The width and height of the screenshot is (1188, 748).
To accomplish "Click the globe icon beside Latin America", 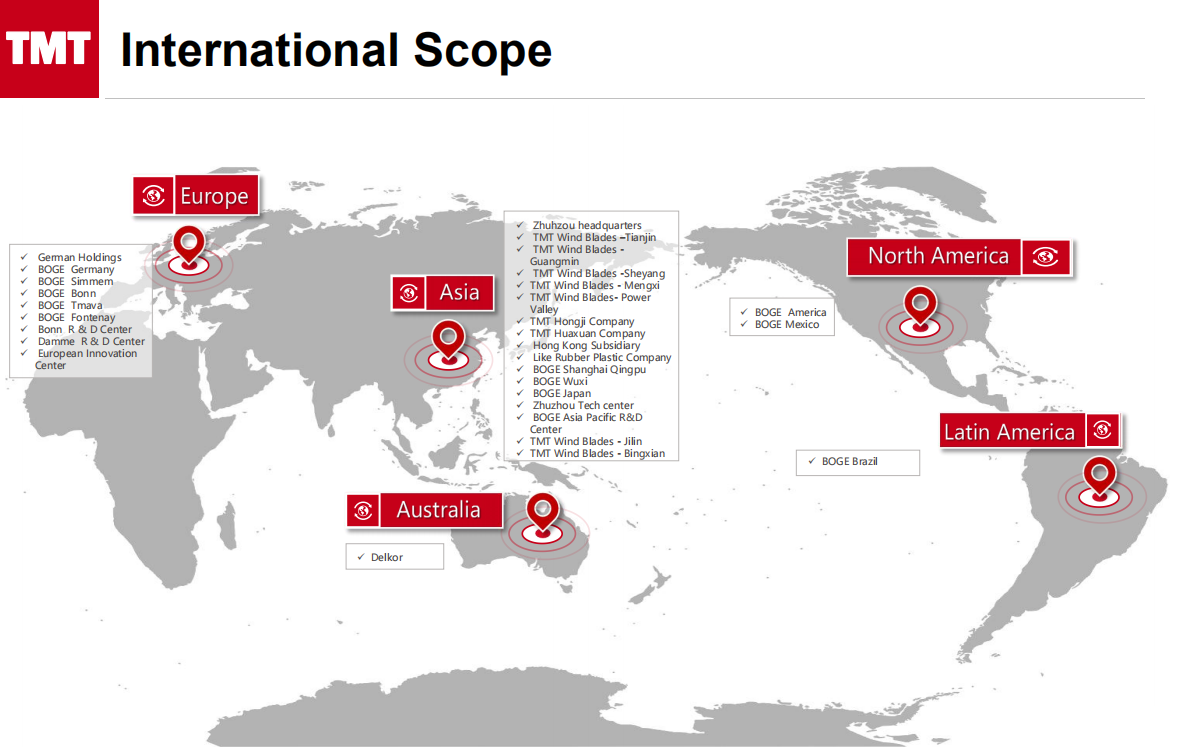I will [x=1102, y=431].
